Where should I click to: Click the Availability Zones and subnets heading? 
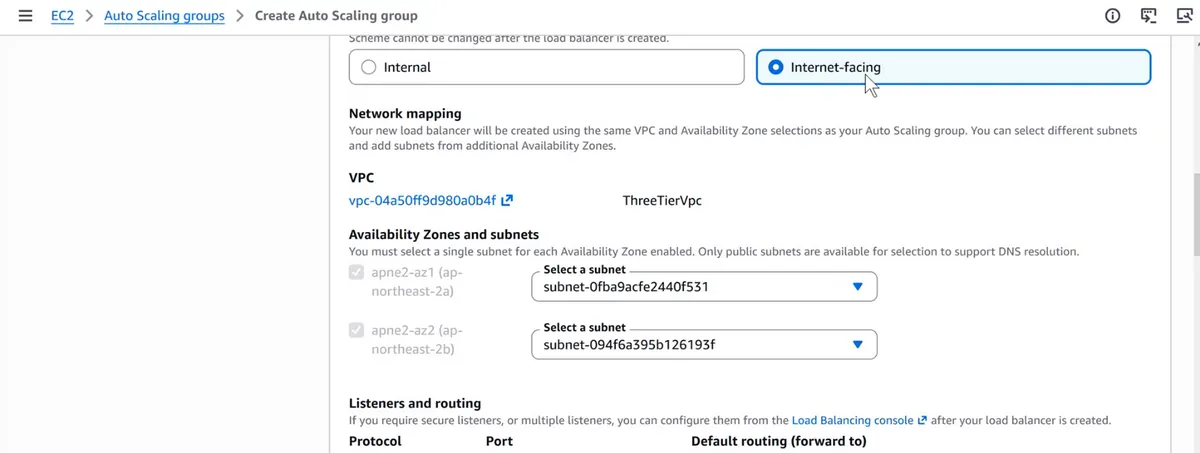(x=444, y=235)
